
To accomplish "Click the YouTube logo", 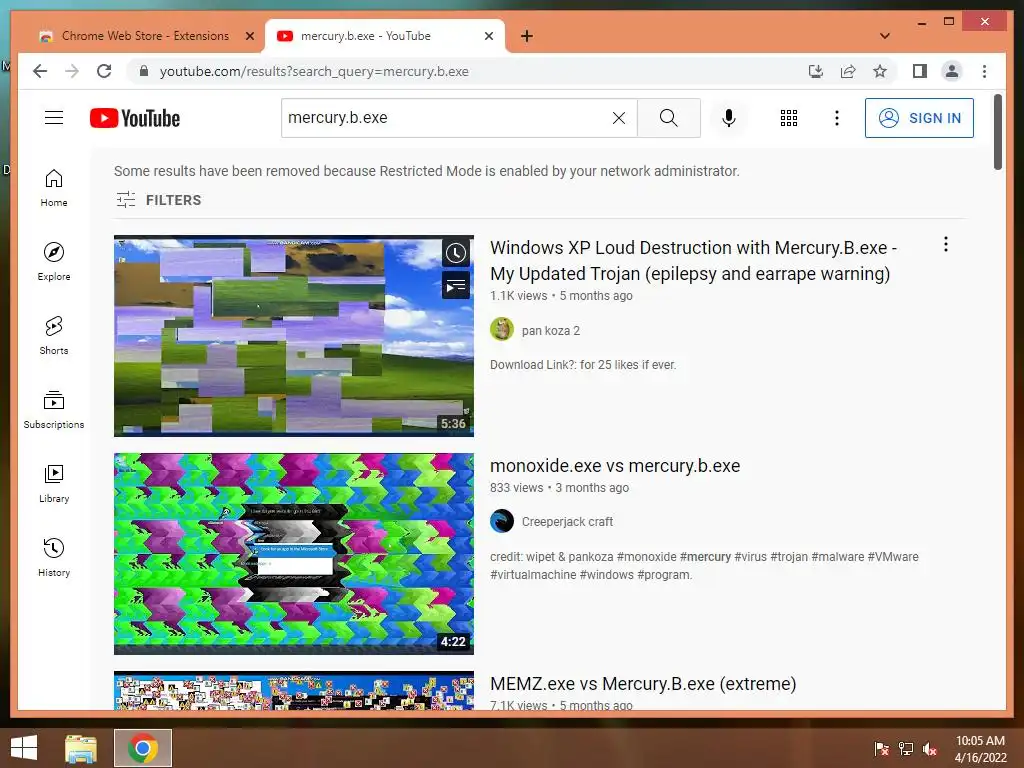I will (135, 118).
